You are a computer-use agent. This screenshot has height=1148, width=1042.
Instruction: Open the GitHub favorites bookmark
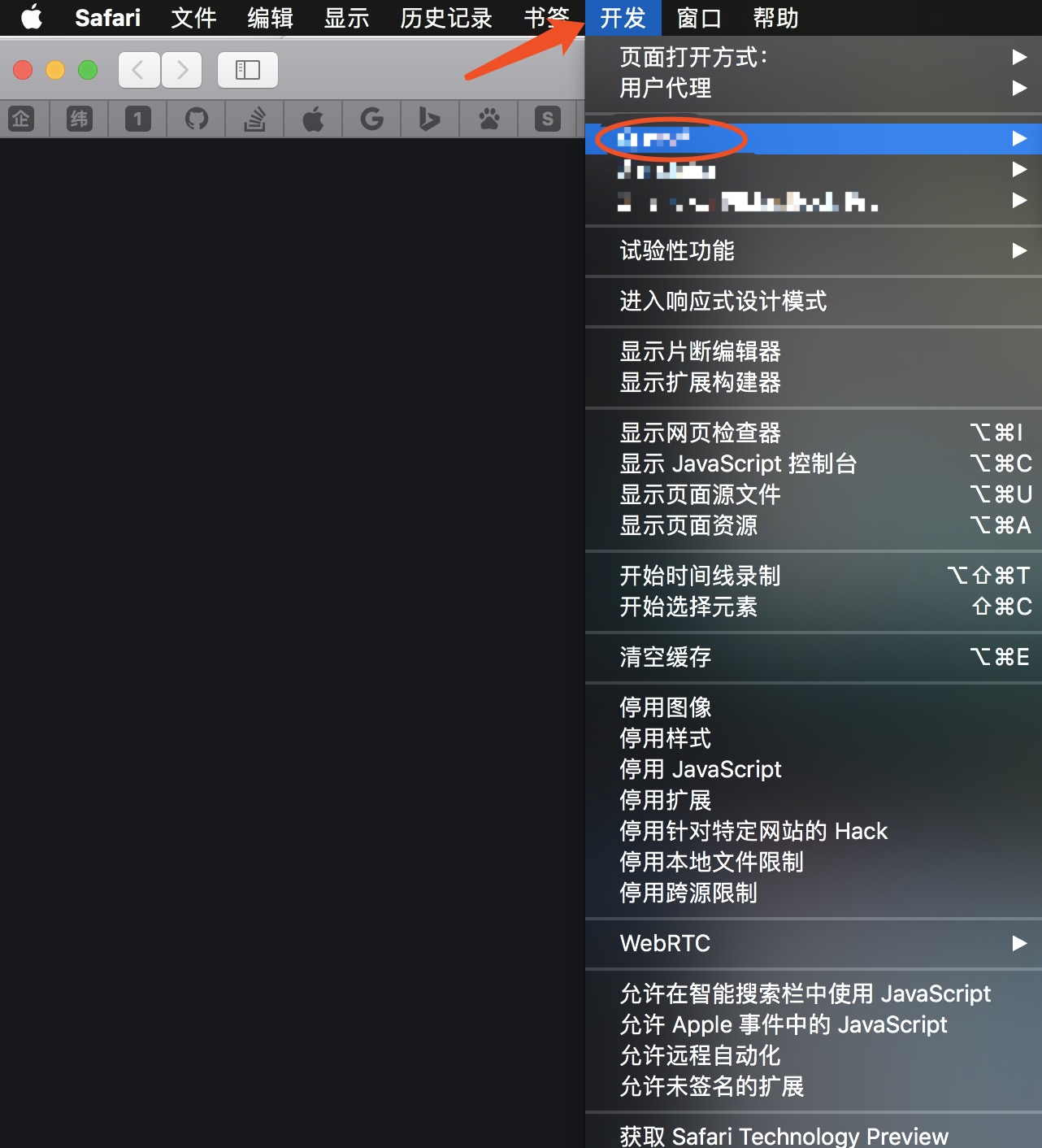[197, 120]
